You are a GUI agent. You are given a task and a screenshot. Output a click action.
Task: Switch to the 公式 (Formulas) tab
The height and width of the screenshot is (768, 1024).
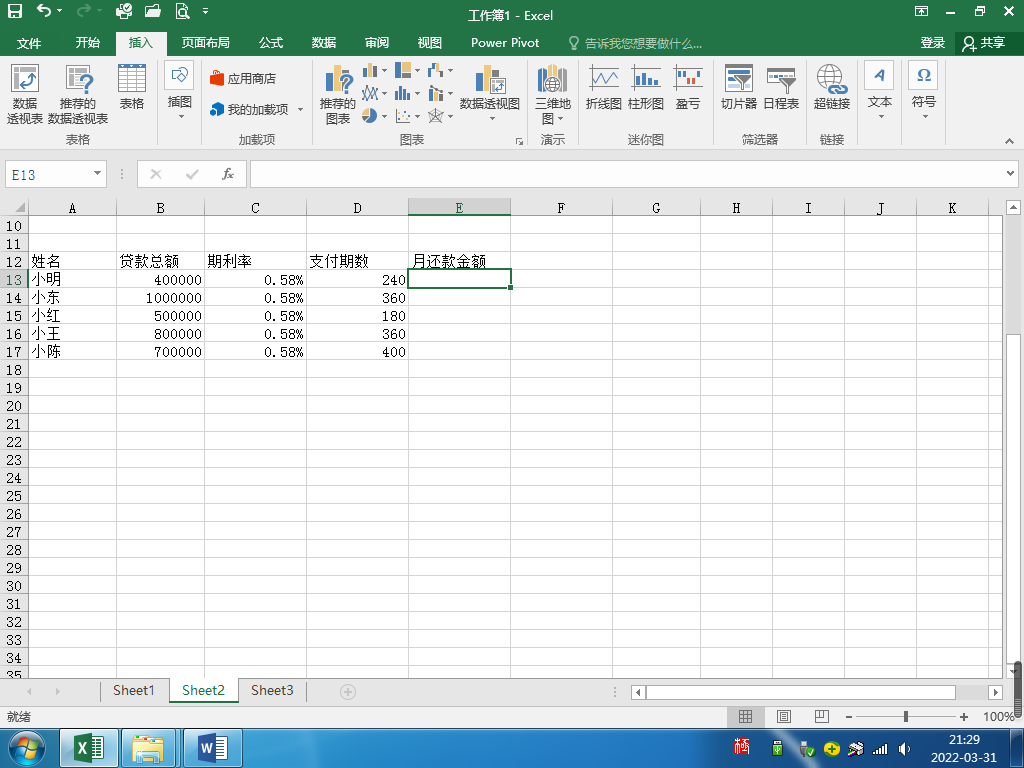pos(271,43)
